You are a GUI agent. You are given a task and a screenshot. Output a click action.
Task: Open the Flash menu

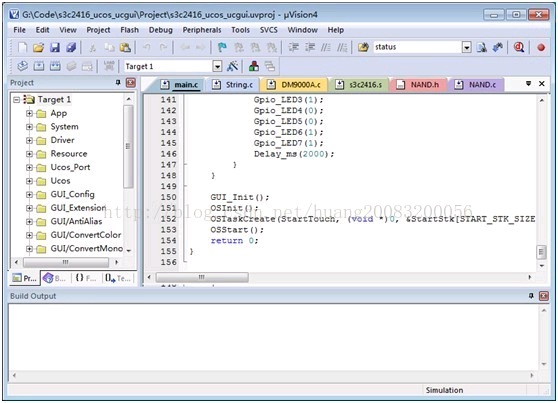tap(130, 30)
